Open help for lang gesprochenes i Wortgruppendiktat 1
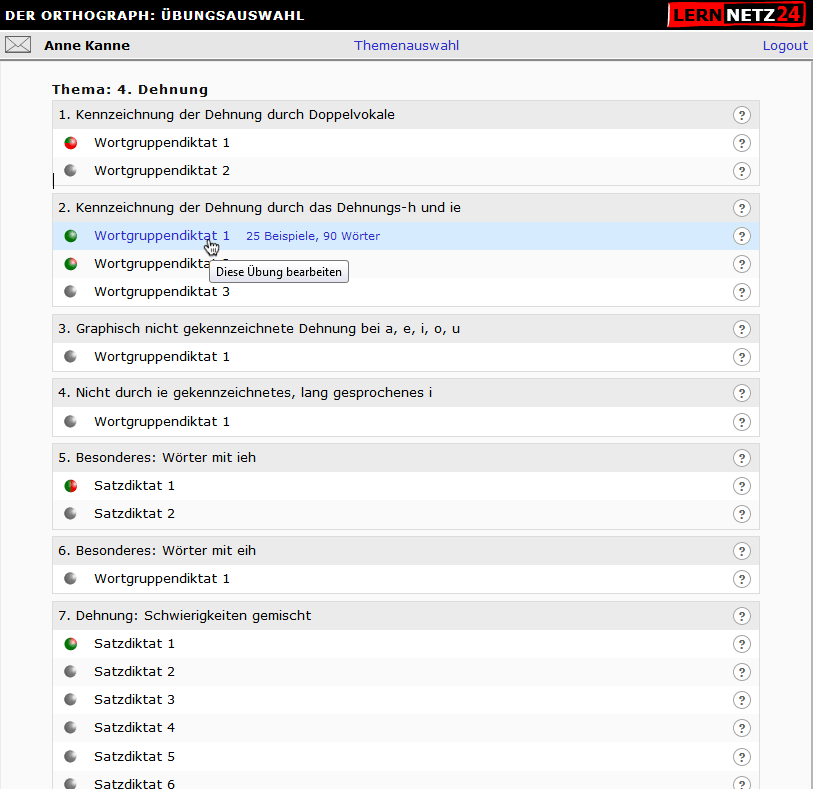 tap(742, 422)
